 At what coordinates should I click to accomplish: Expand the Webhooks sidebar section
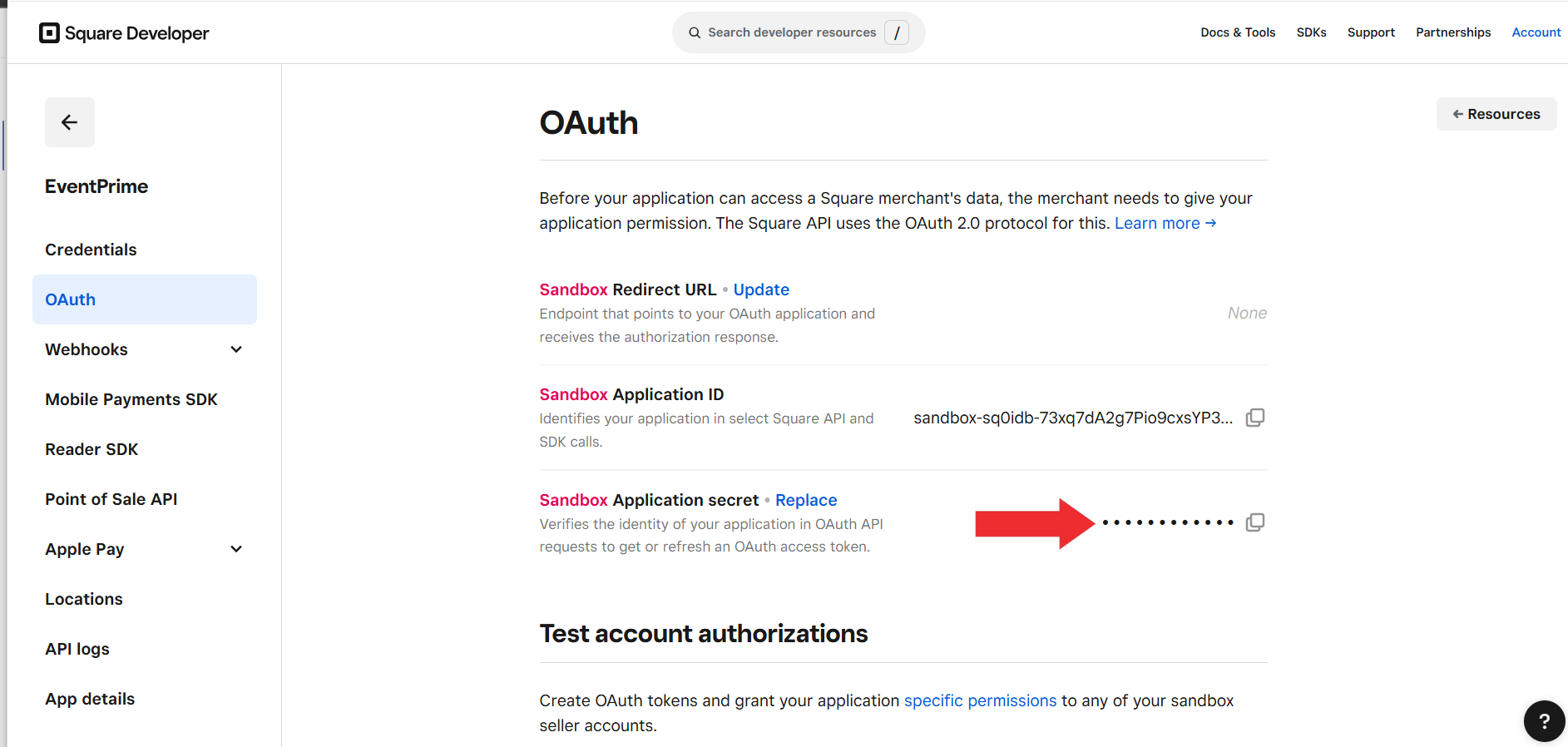tap(236, 349)
